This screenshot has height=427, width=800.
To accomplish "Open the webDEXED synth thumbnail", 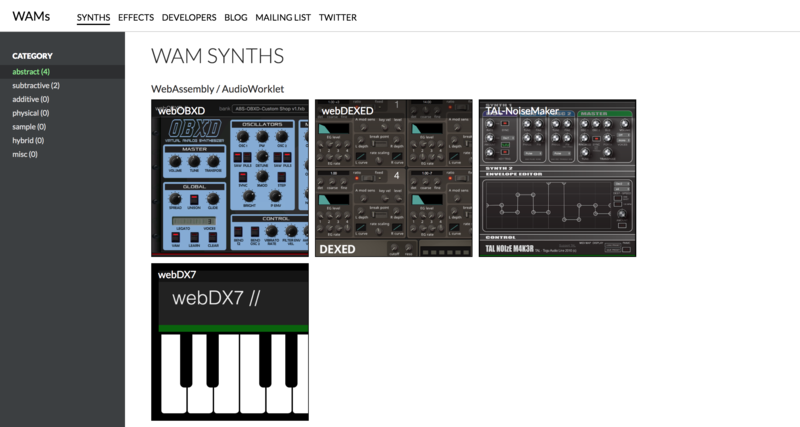I will (x=393, y=178).
